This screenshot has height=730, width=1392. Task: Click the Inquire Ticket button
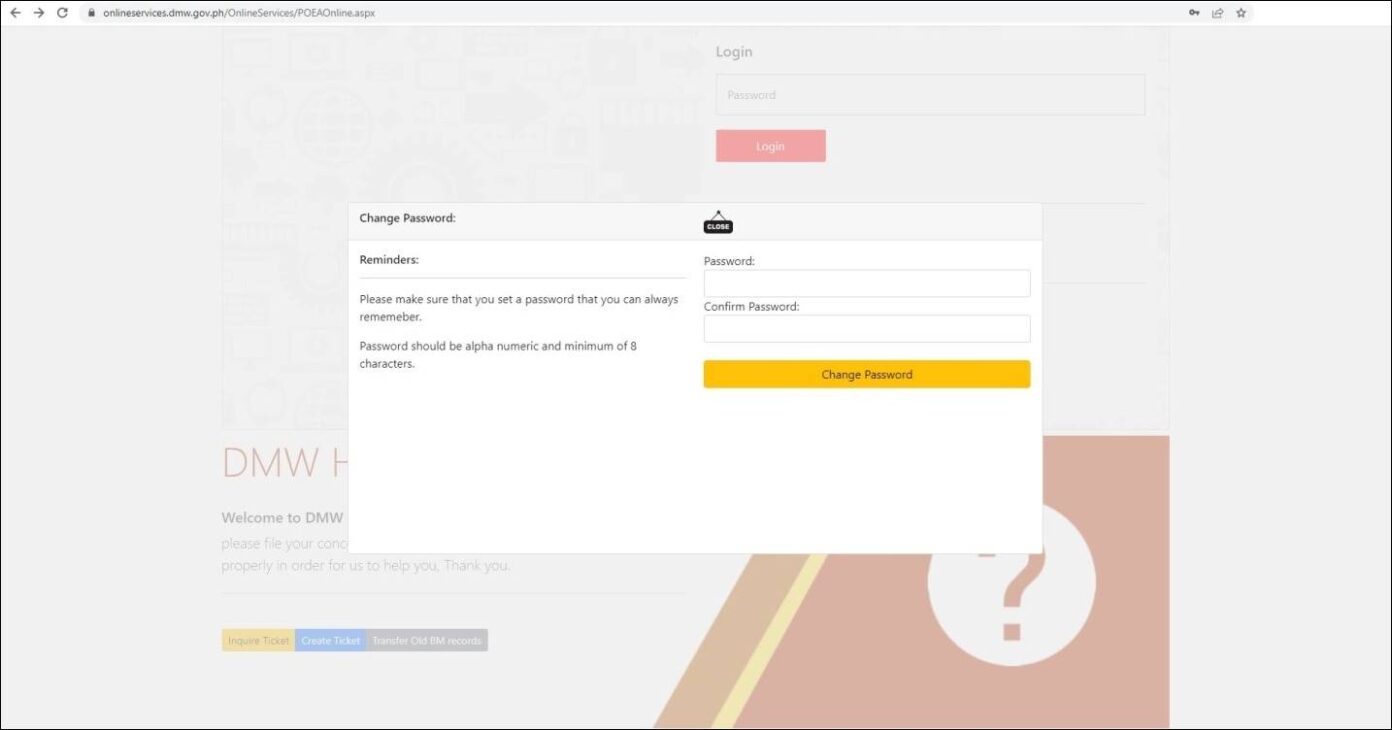pos(258,640)
